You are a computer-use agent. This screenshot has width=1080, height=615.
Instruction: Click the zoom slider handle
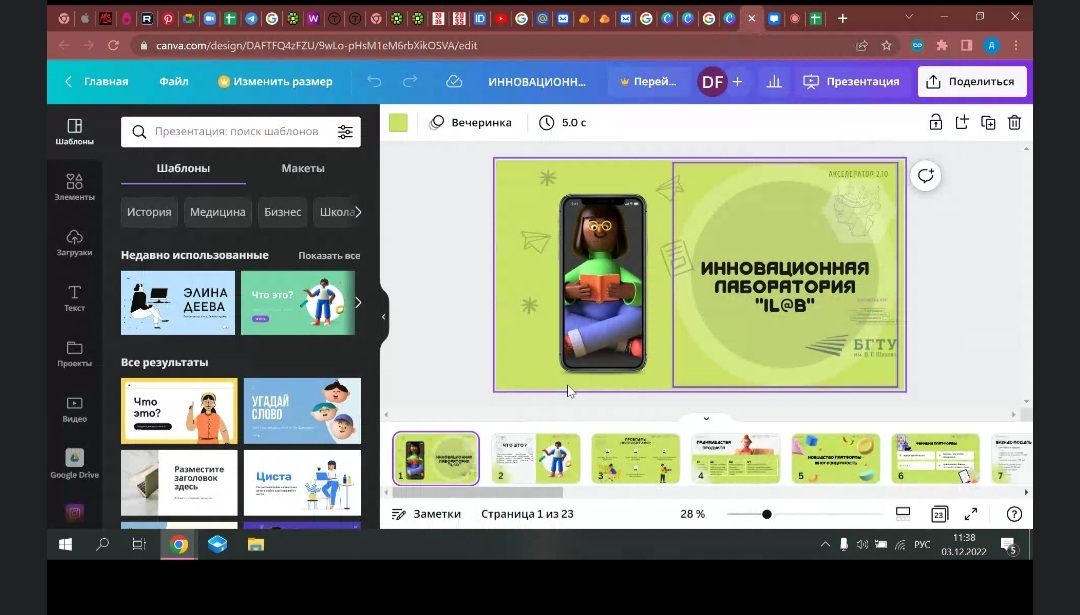767,514
